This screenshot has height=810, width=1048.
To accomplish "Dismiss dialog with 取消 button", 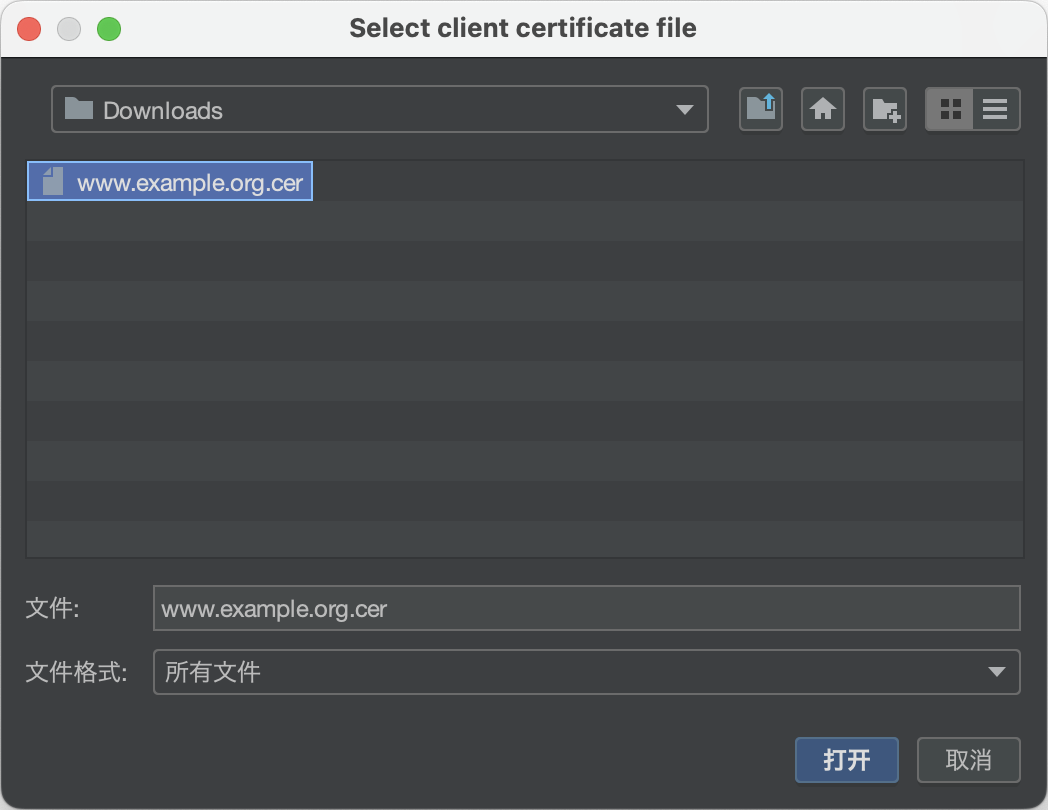I will point(968,760).
